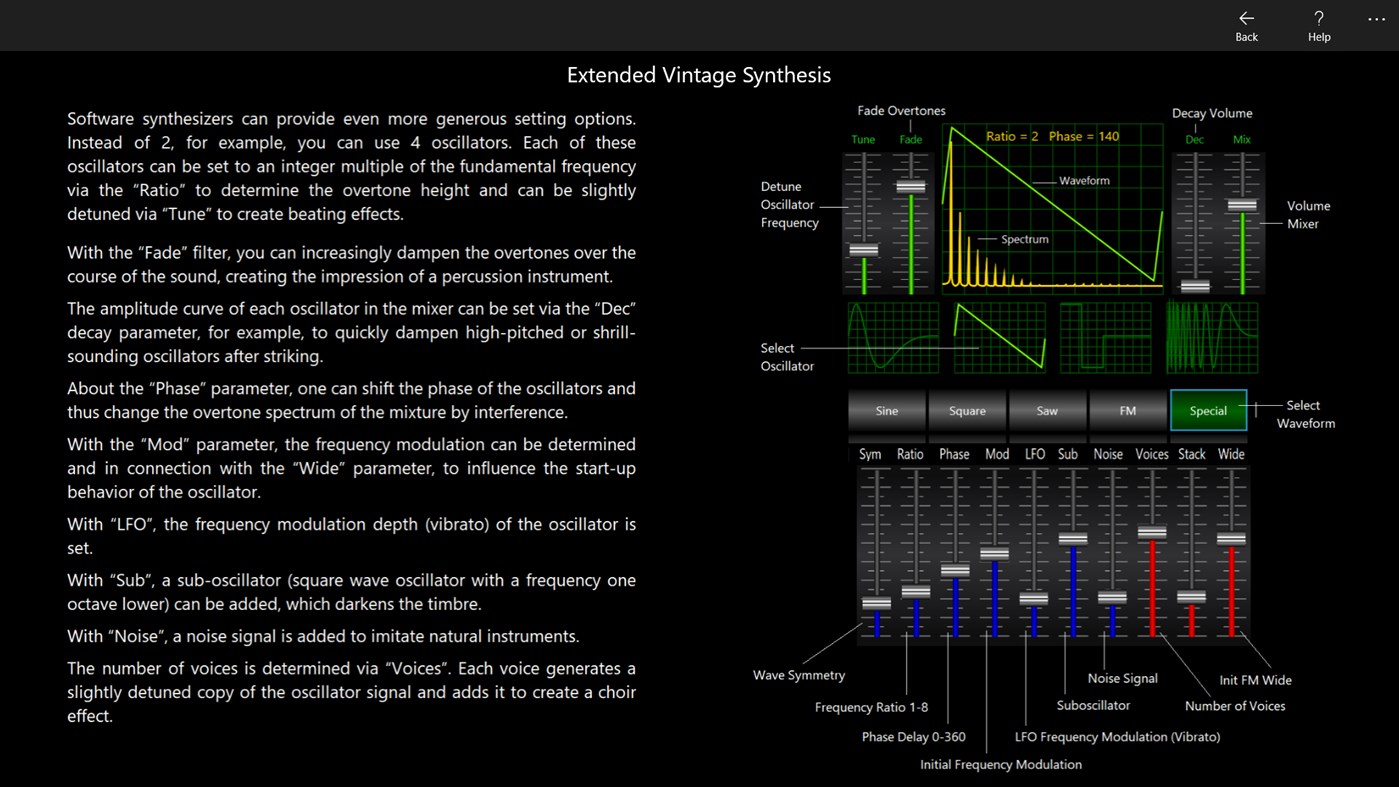The image size is (1399, 787).
Task: Select the Sine waveform
Action: coord(886,410)
